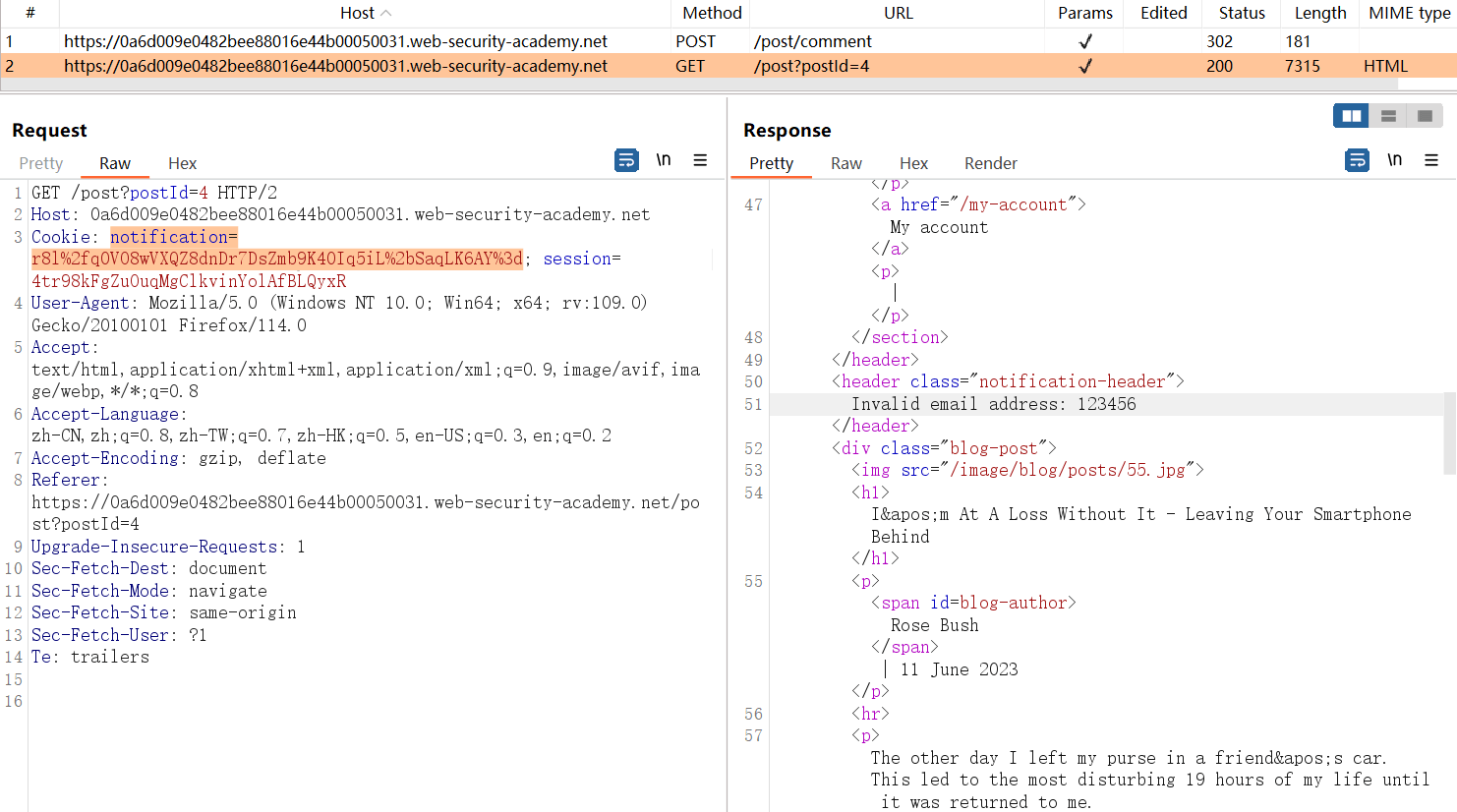Open Response panel options hamburger menu

click(1431, 160)
